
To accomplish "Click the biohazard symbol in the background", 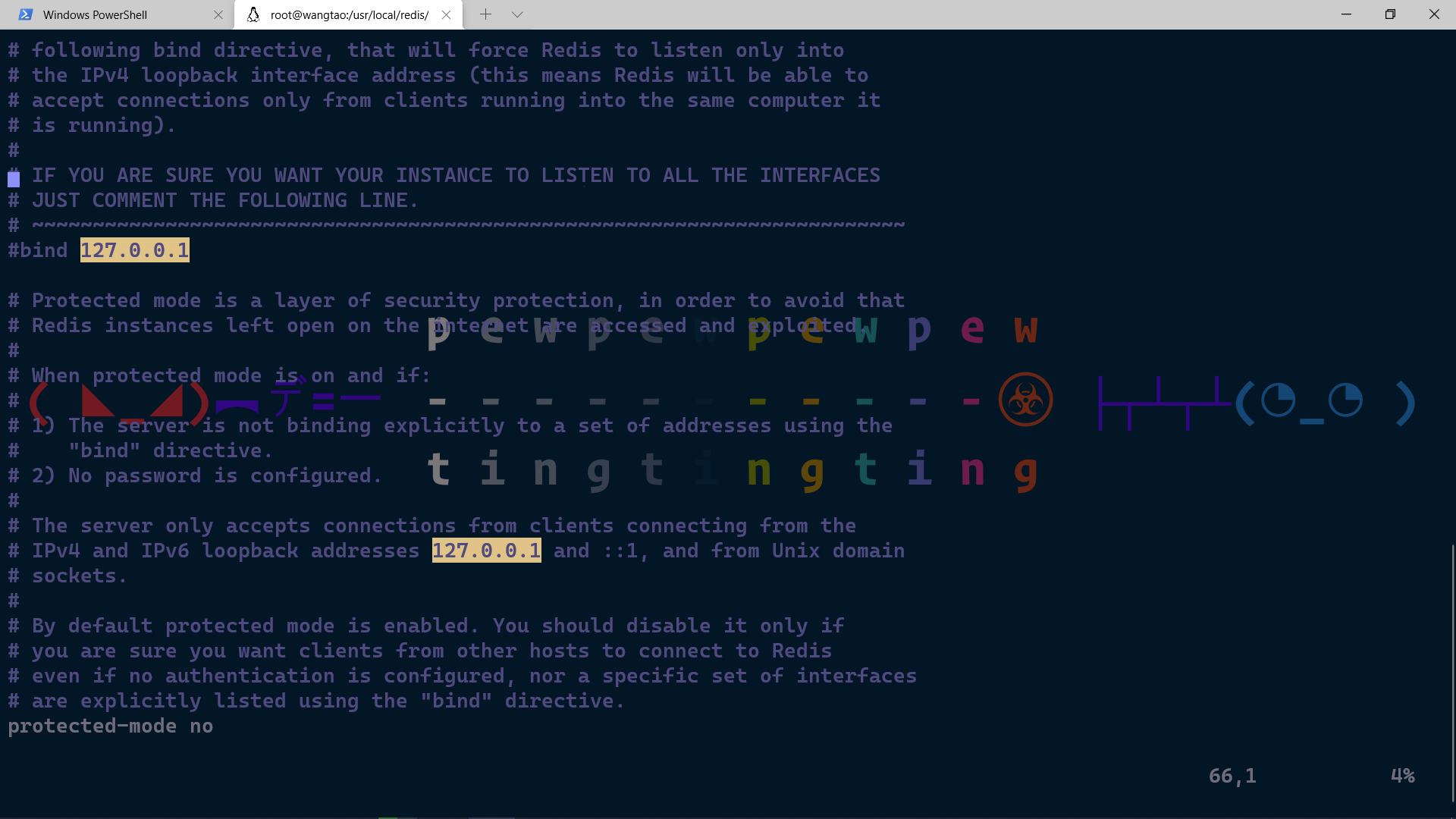I will [1025, 400].
